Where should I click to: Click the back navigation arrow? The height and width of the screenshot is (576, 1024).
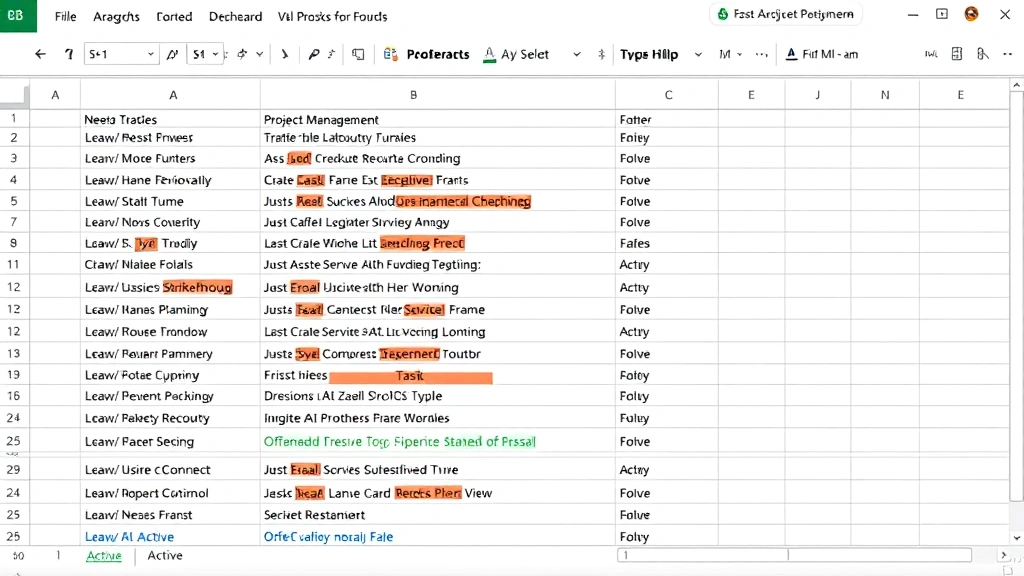click(x=38, y=55)
